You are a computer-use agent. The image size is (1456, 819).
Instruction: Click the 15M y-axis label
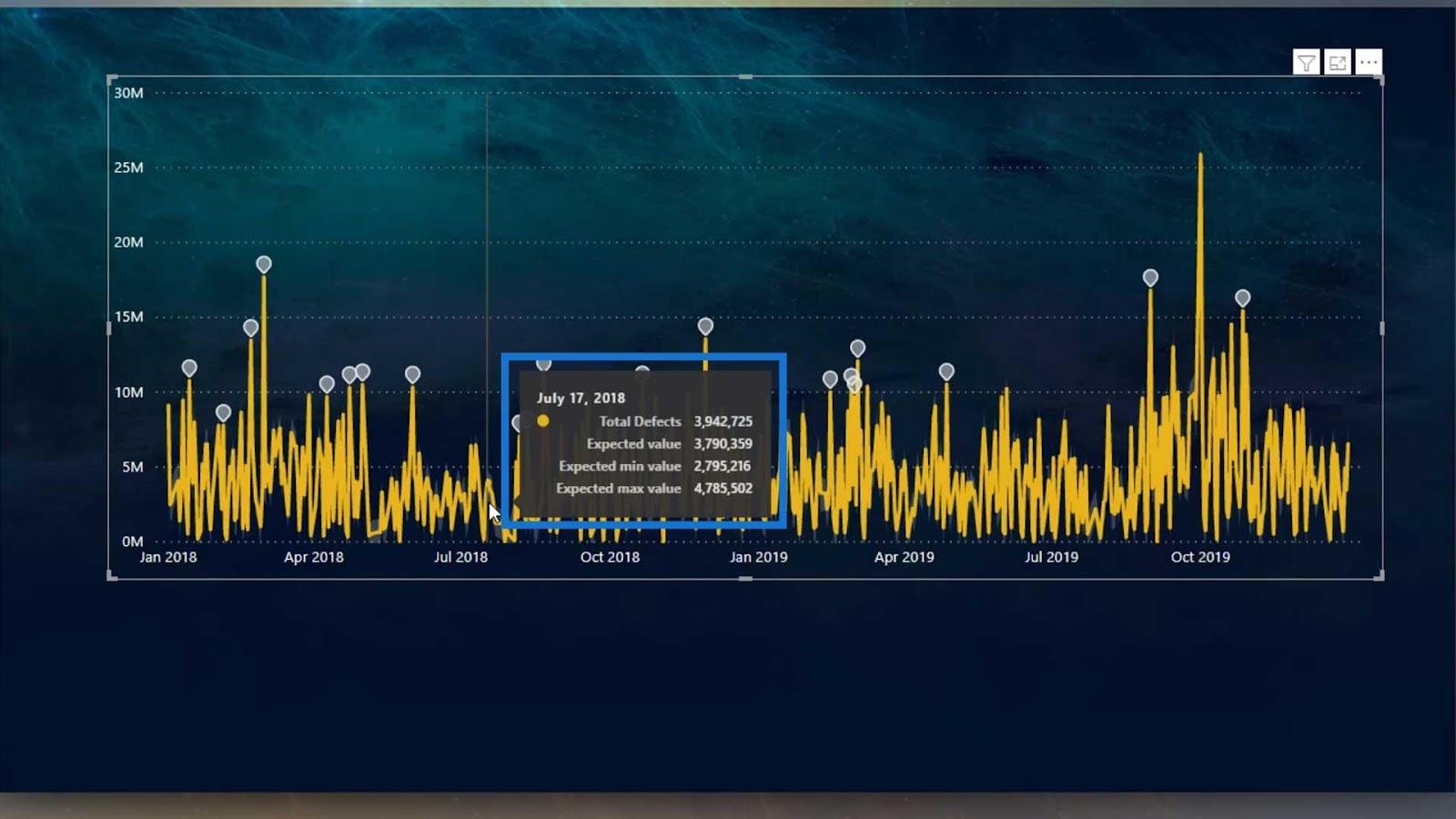point(128,317)
